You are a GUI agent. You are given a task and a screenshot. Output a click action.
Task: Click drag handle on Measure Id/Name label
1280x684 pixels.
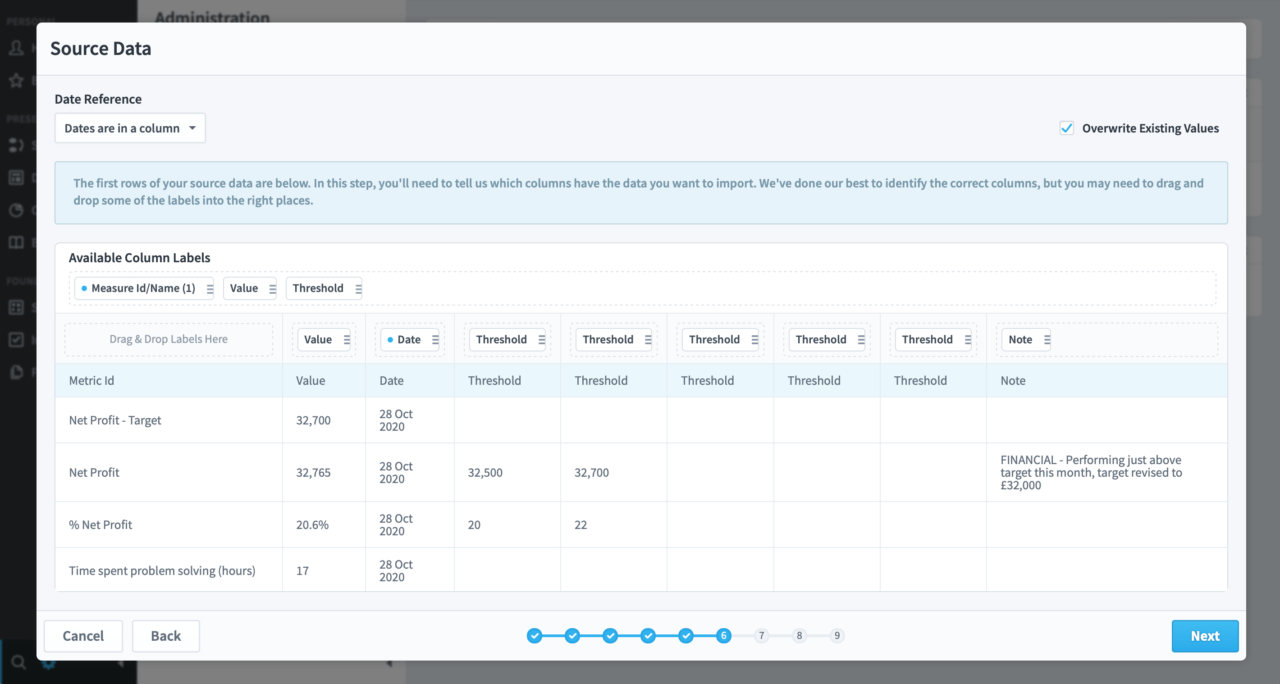coord(209,289)
